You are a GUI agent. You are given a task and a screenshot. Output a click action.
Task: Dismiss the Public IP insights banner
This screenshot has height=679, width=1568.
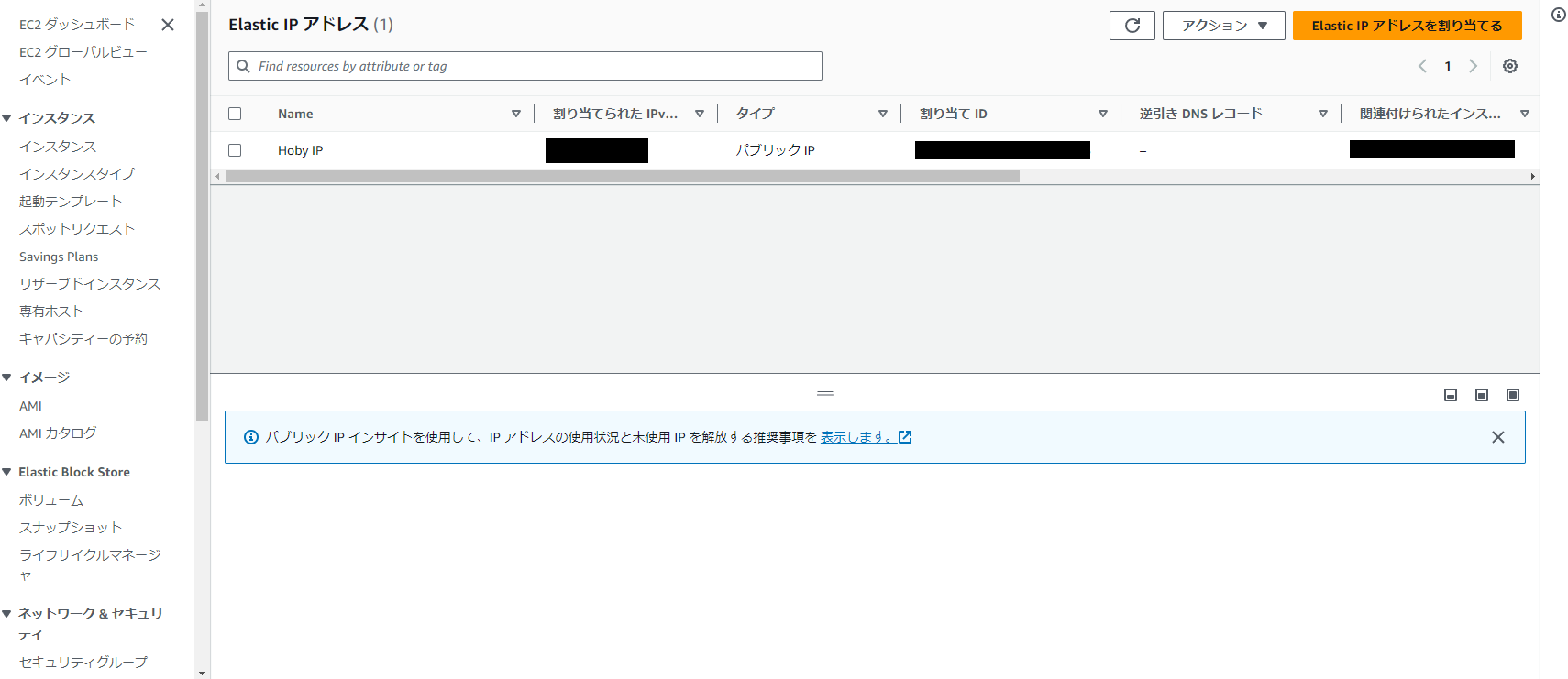(x=1498, y=437)
